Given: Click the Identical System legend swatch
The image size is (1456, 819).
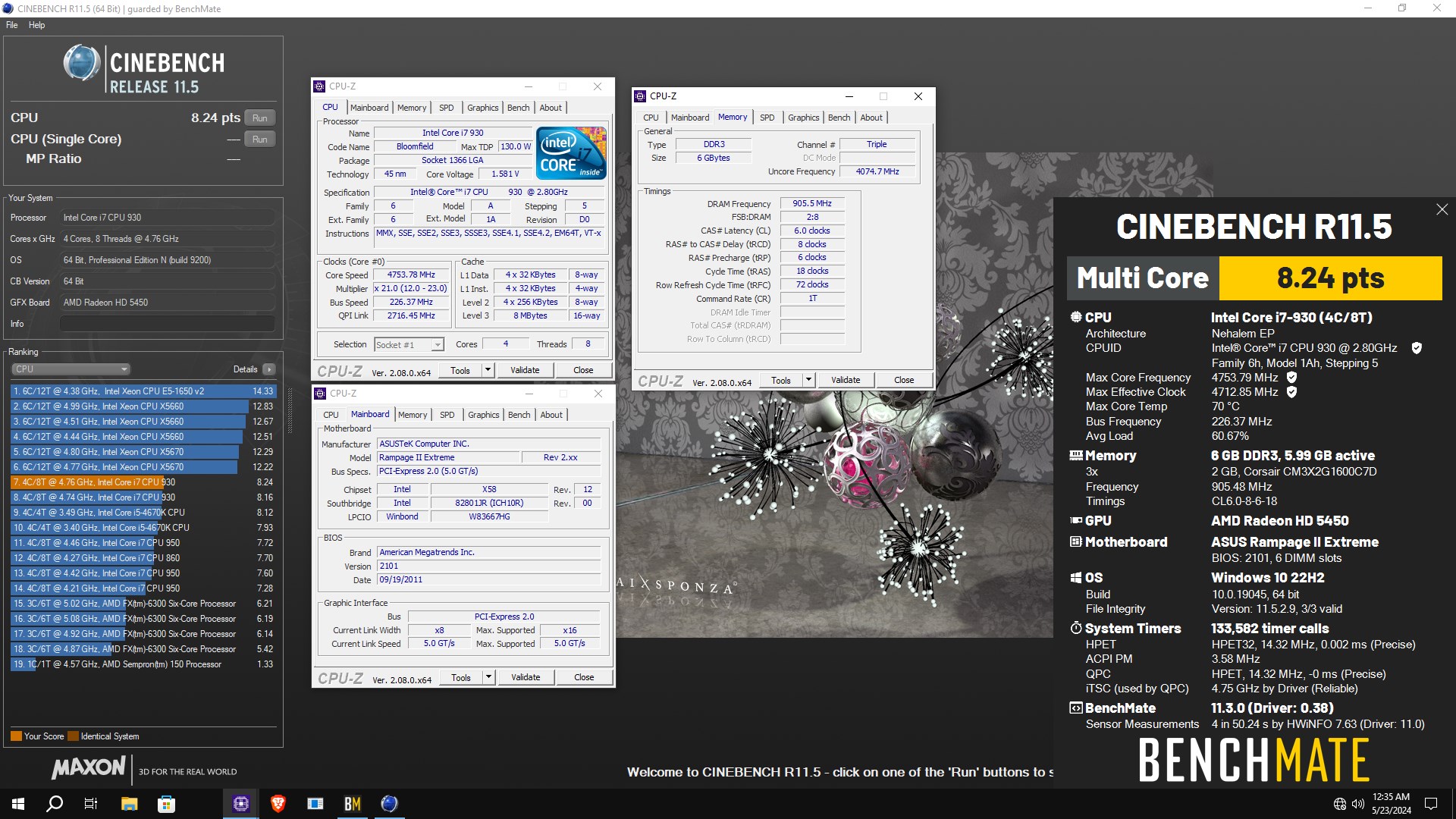Looking at the screenshot, I should (73, 736).
